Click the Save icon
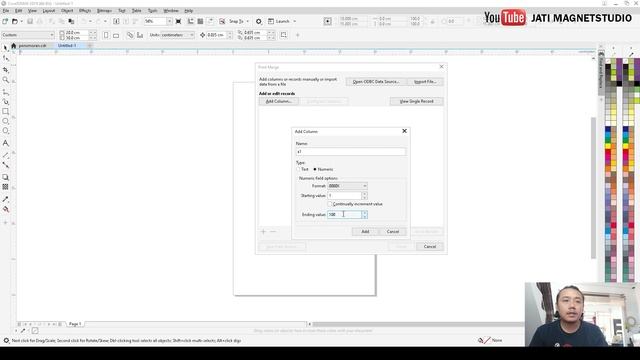Viewport: 640px width, 360px height. pyautogui.click(x=30, y=21)
